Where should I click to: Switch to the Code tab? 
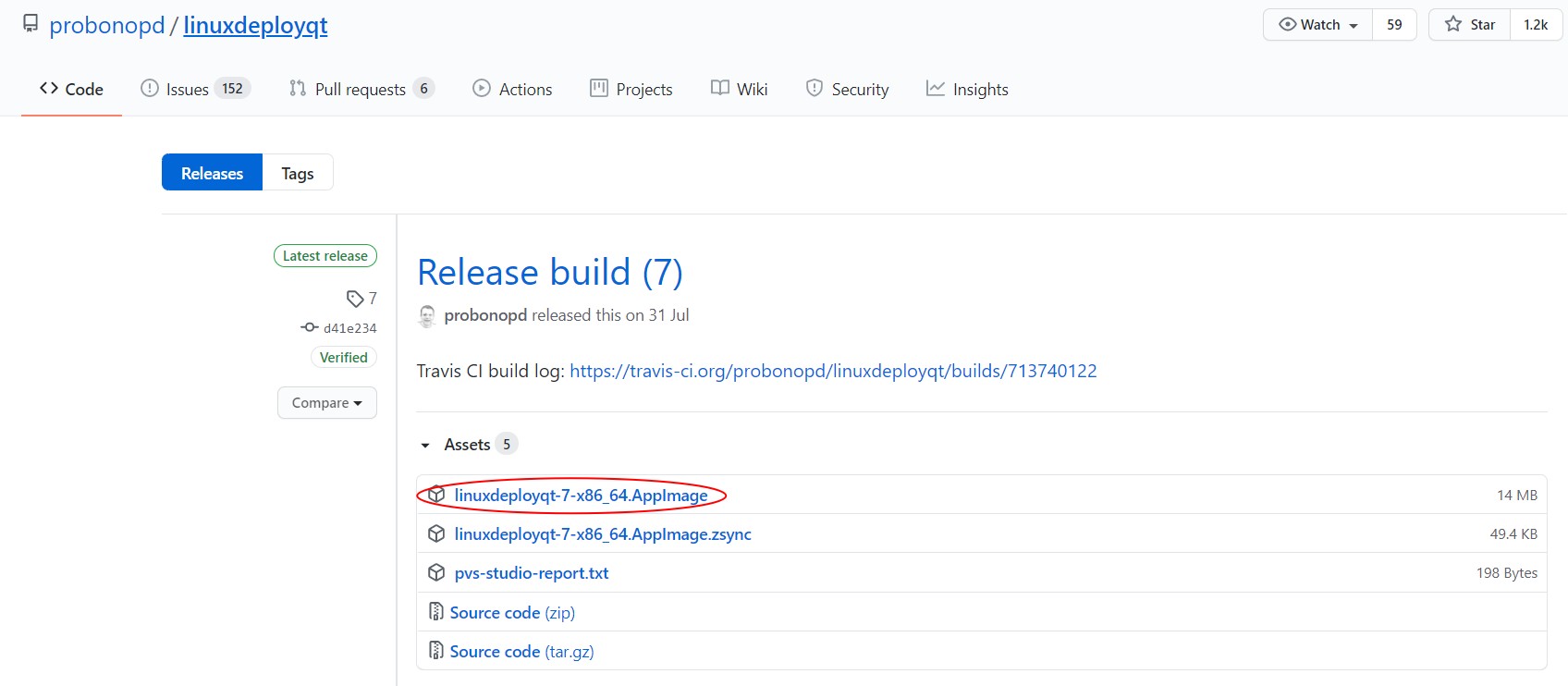point(71,89)
